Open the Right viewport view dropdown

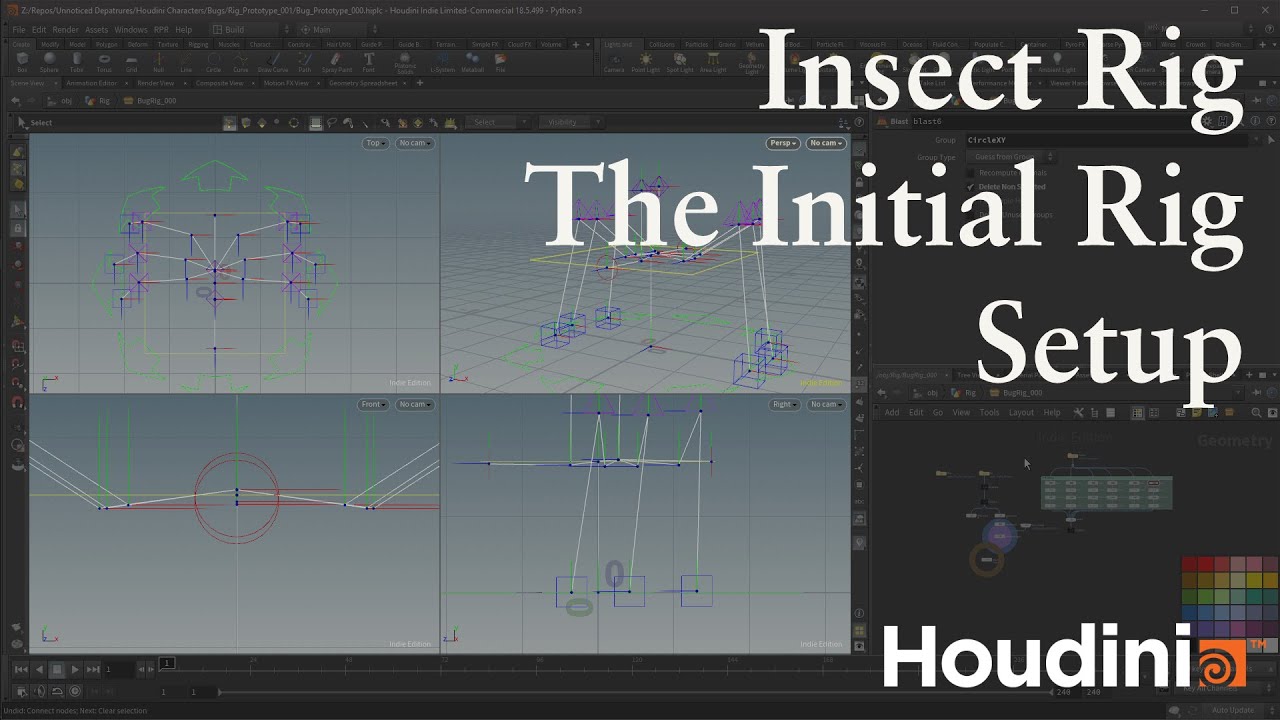pyautogui.click(x=784, y=405)
